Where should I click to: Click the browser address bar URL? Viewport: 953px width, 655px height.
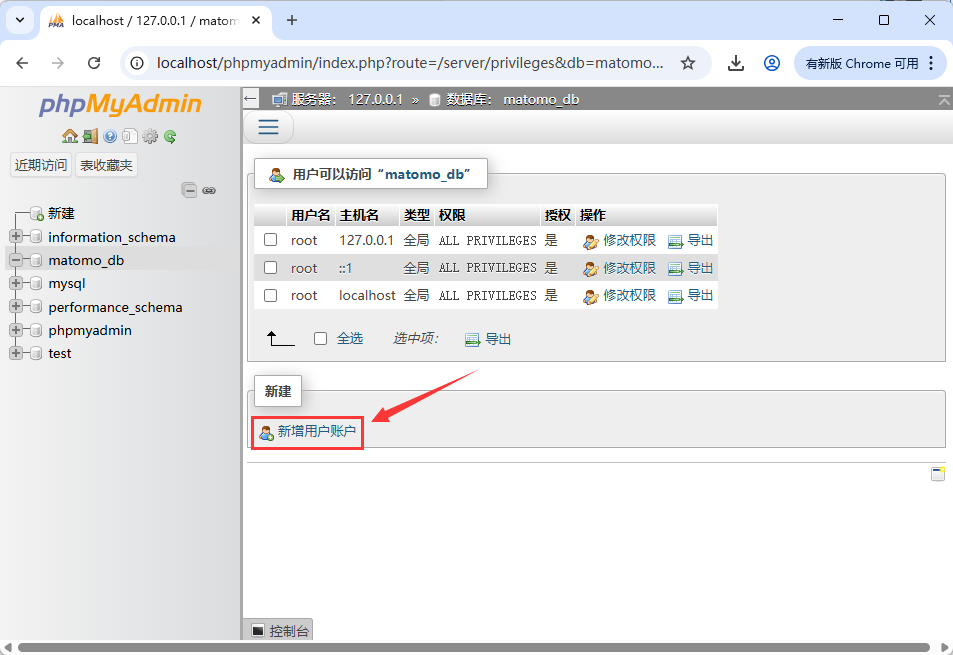[x=410, y=63]
